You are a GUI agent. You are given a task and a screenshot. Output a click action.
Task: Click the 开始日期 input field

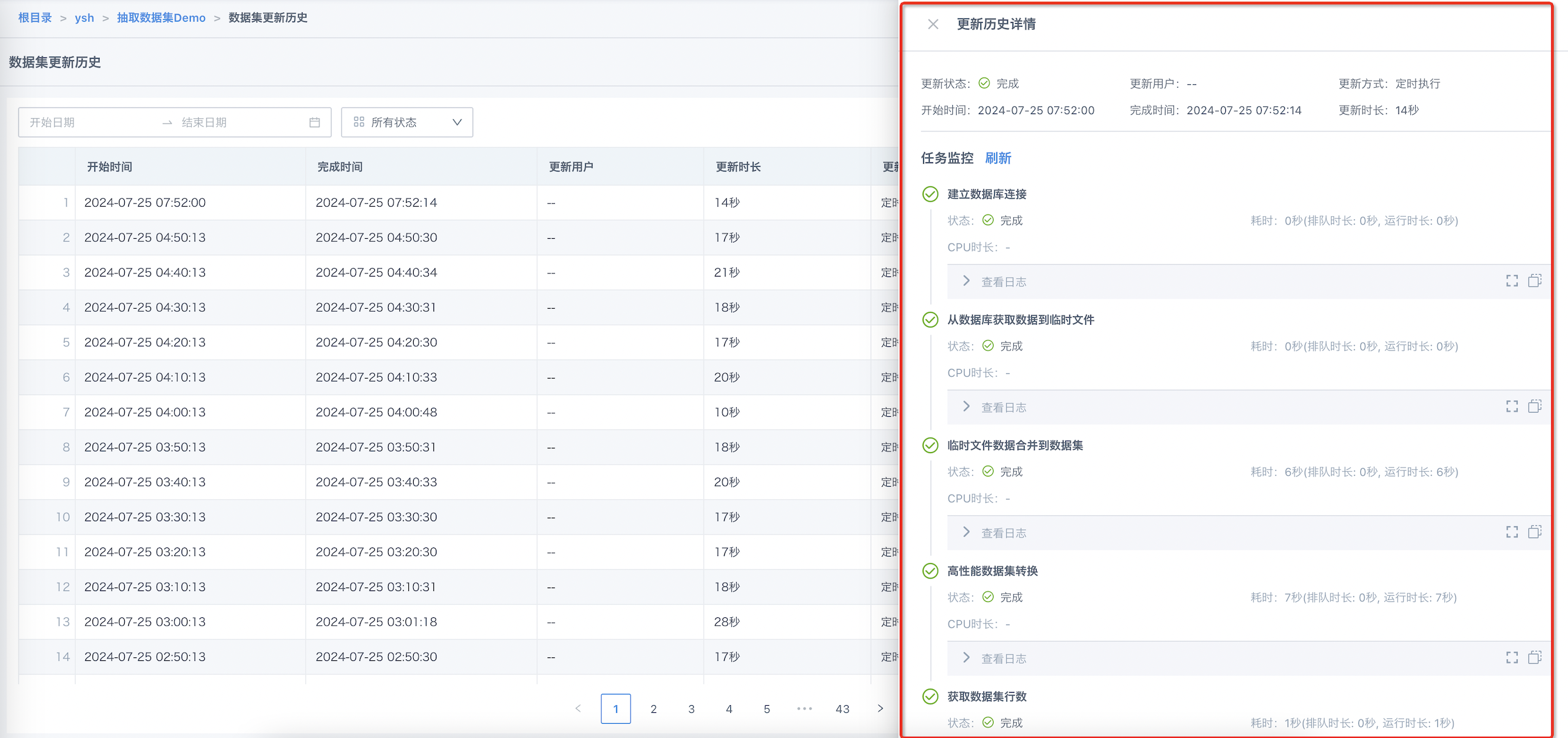[x=91, y=122]
